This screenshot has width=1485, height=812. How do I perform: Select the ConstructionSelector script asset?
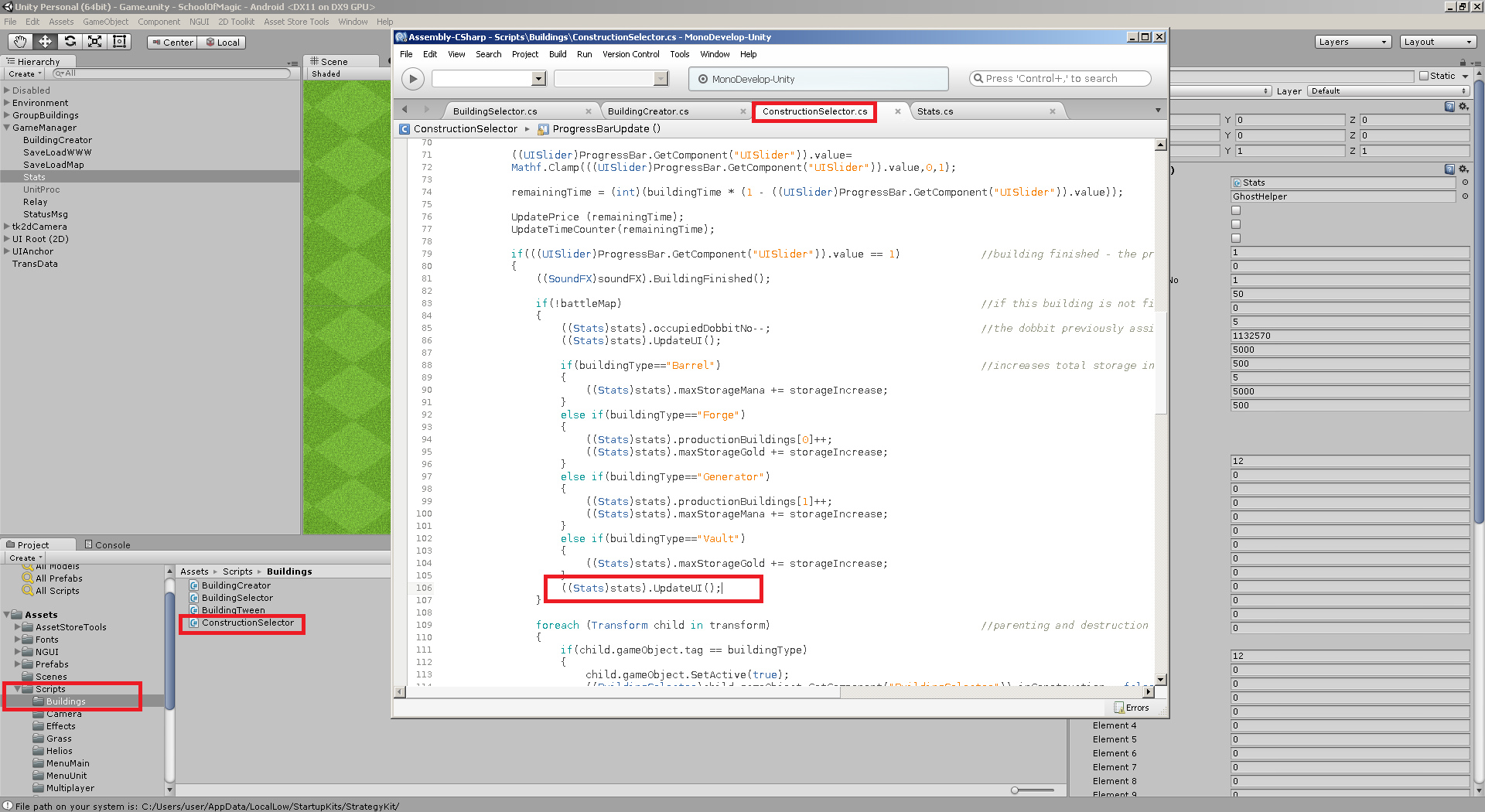point(247,623)
